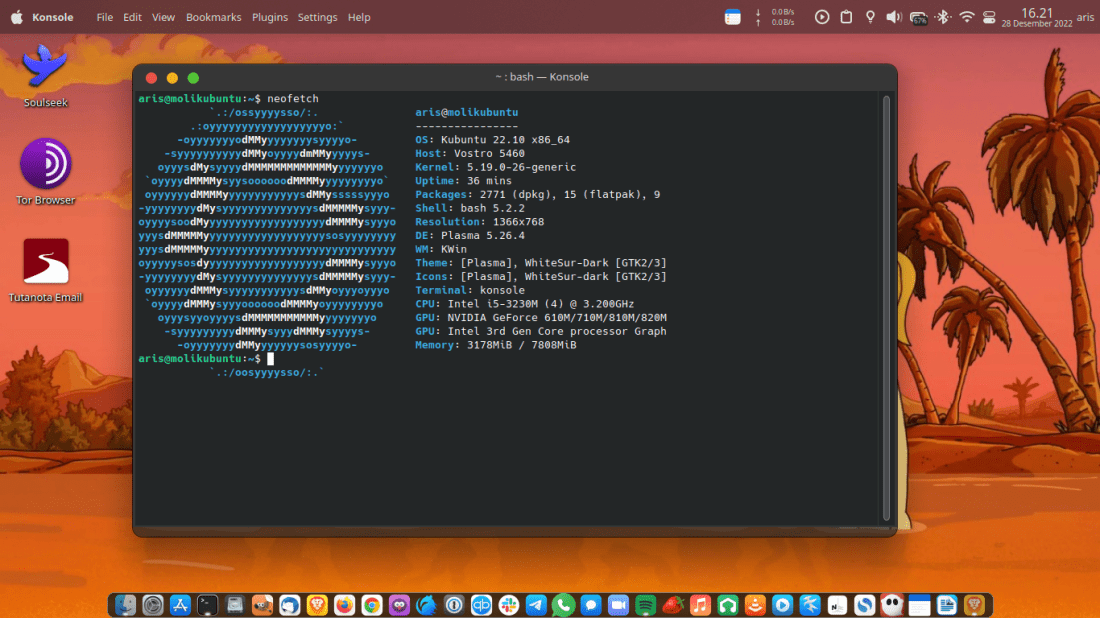
Task: Open Slack from the dock
Action: coord(509,605)
